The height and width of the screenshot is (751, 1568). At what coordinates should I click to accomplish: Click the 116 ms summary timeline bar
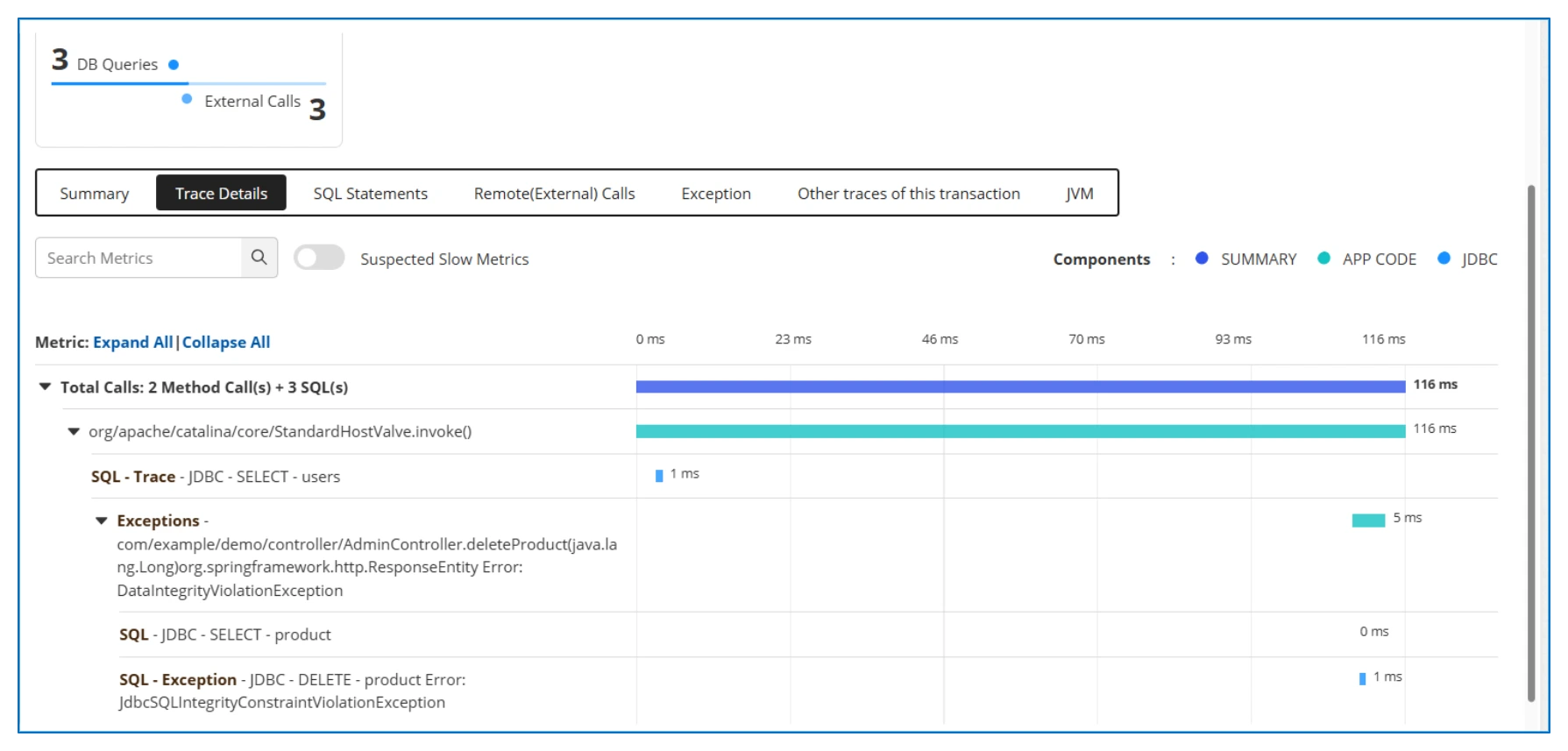point(1020,386)
